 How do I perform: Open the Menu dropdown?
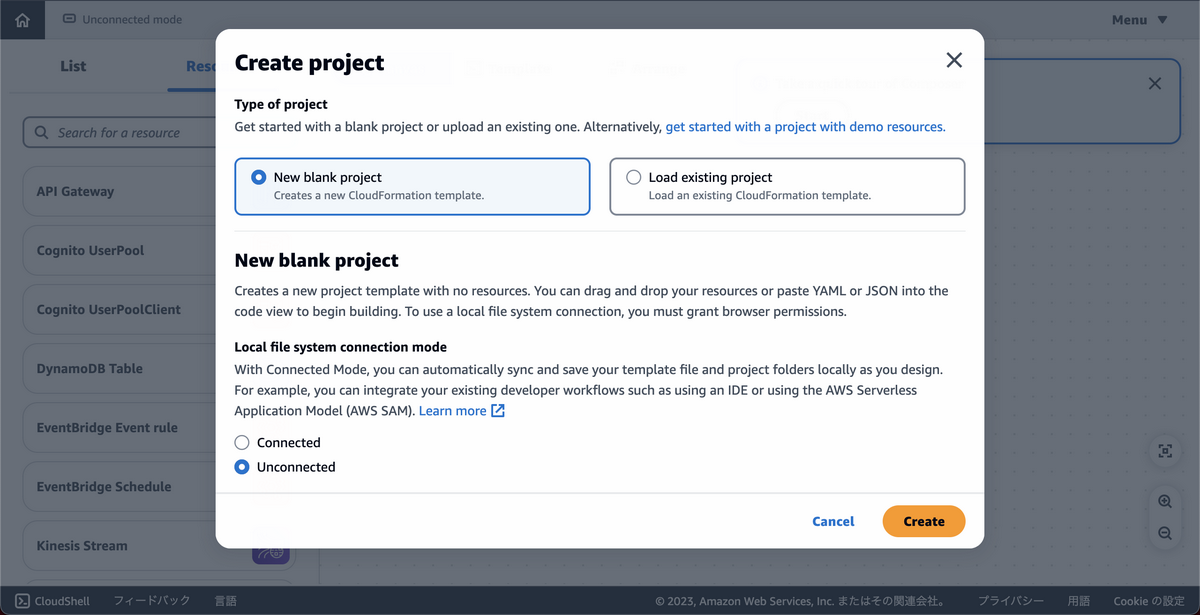[x=1139, y=20]
